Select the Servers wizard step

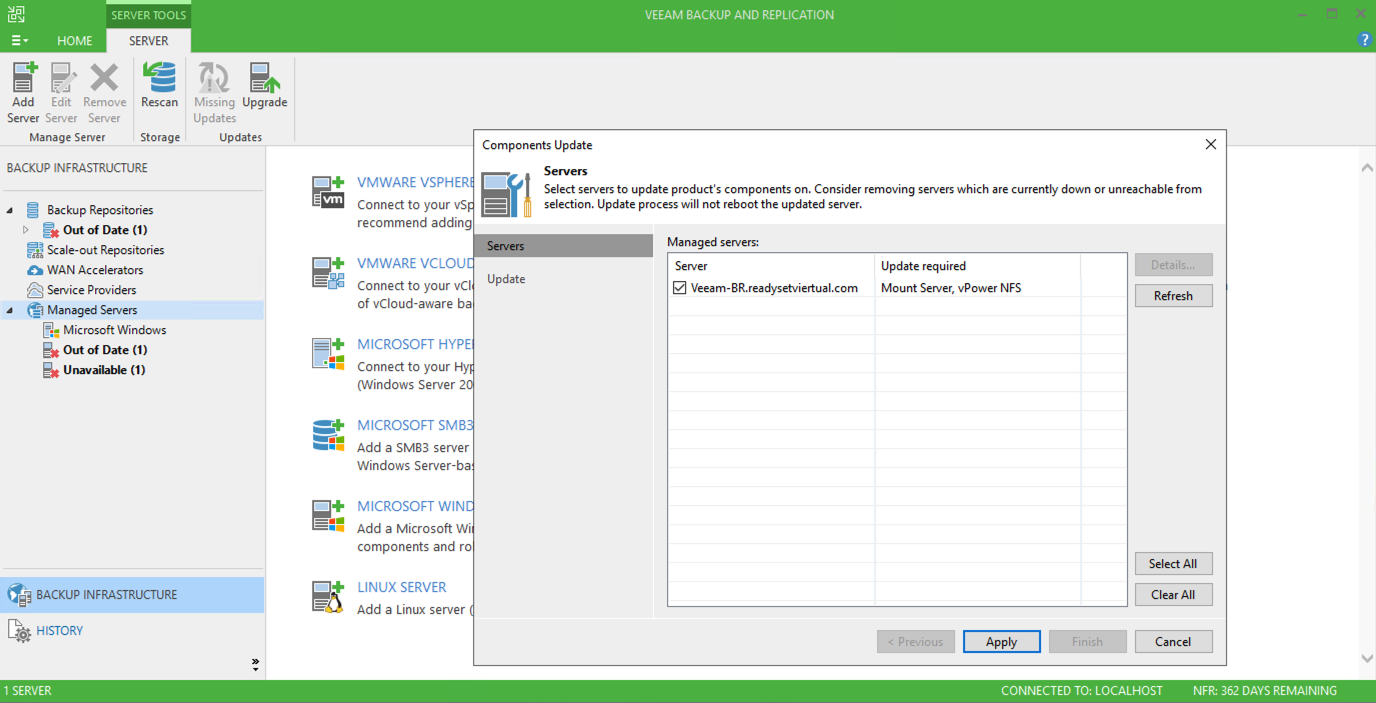pos(563,246)
